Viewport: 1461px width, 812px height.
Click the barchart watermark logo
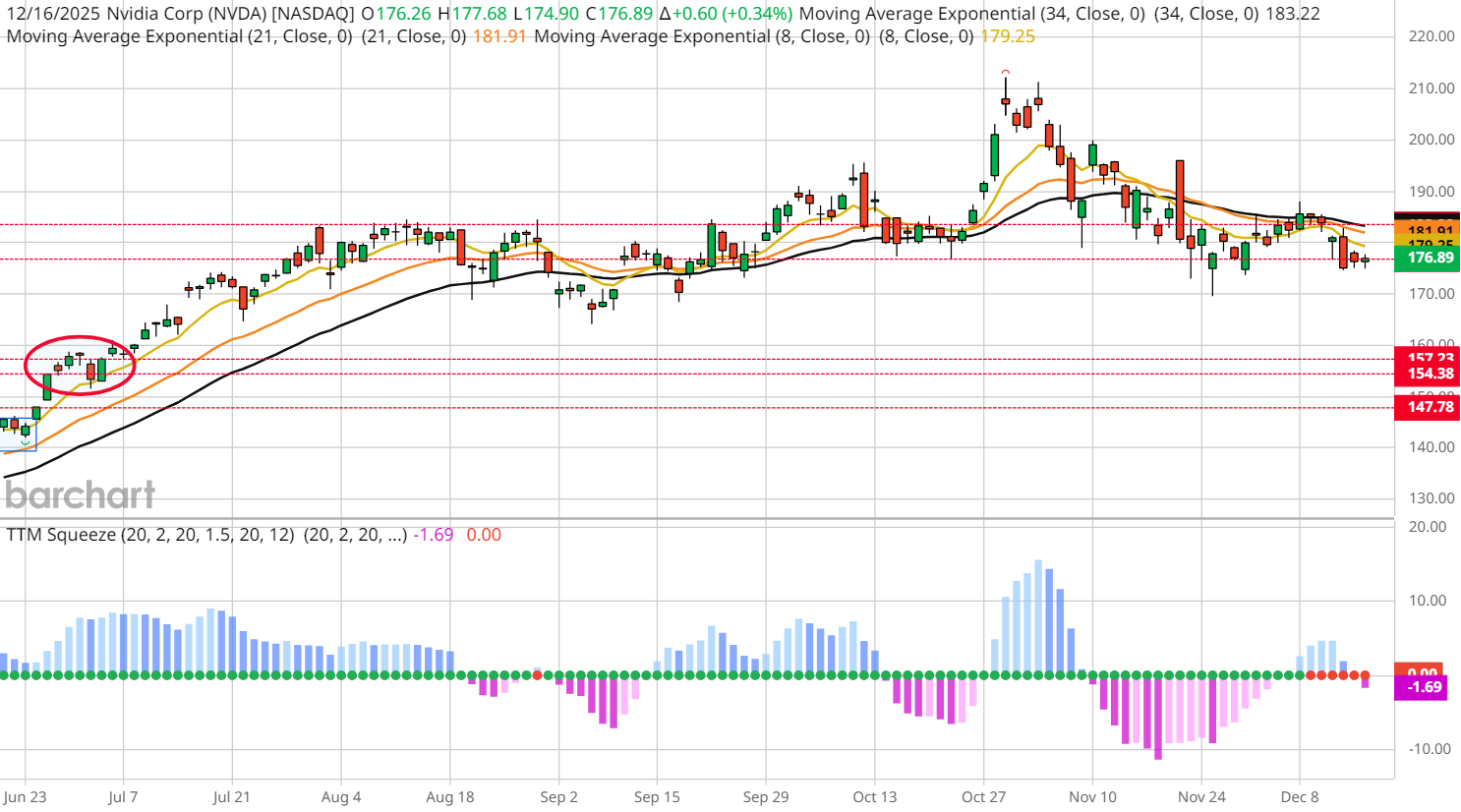click(x=81, y=494)
